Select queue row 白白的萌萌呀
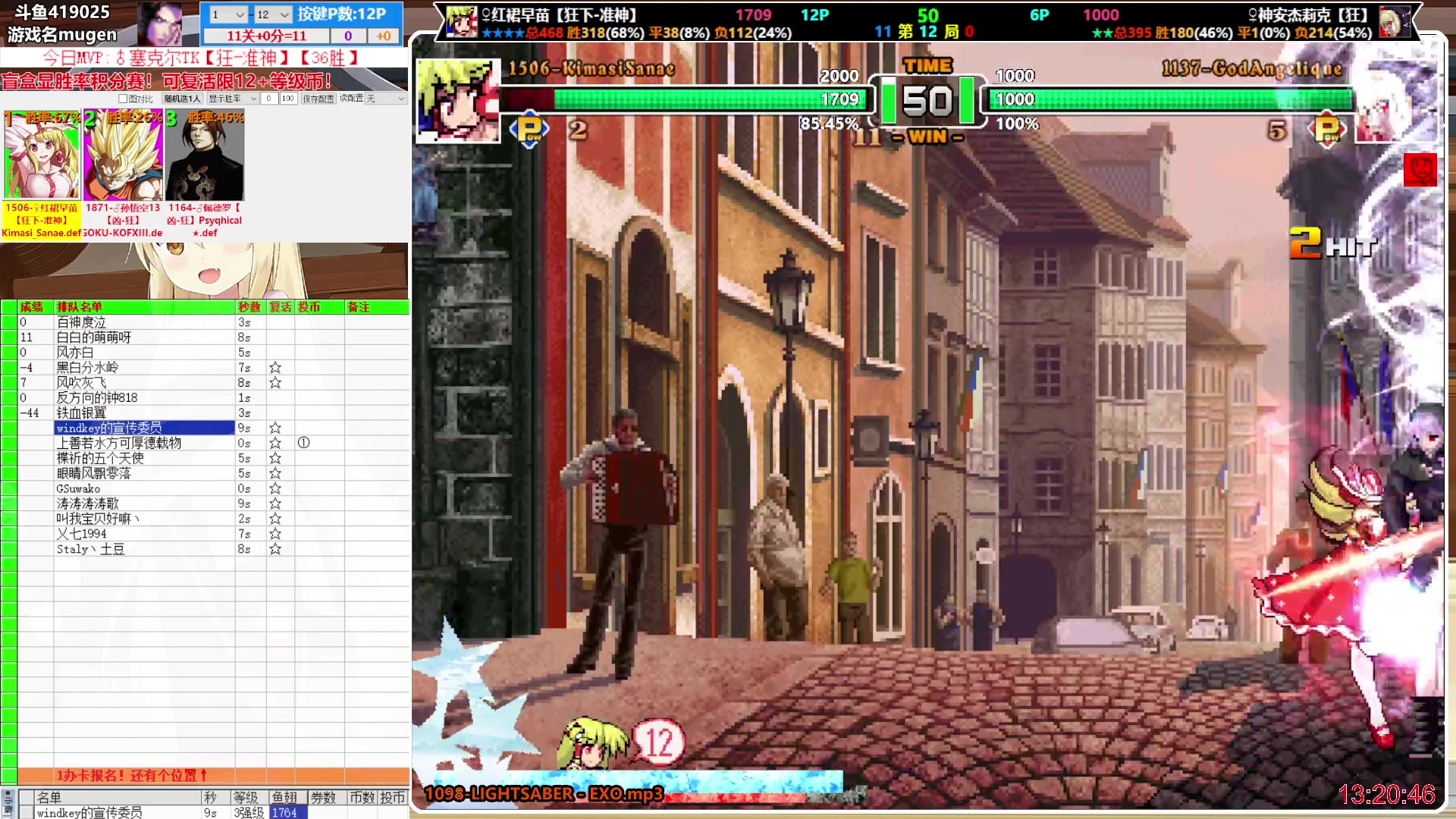1456x819 pixels. click(144, 337)
